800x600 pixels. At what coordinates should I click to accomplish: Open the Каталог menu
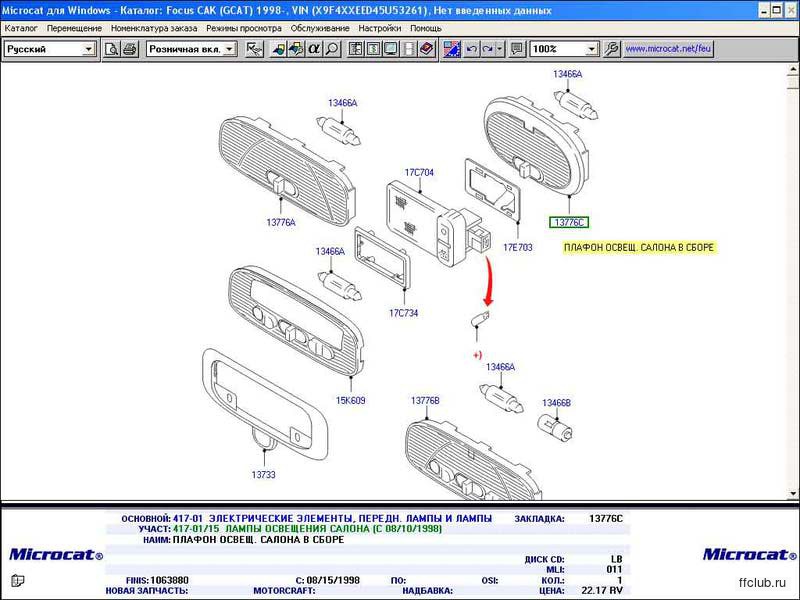(x=21, y=29)
